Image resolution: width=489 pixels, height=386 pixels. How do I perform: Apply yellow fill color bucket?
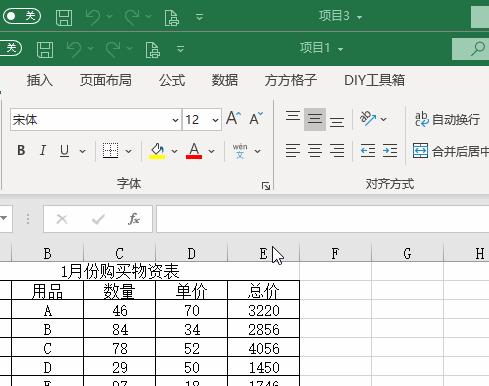pyautogui.click(x=157, y=151)
